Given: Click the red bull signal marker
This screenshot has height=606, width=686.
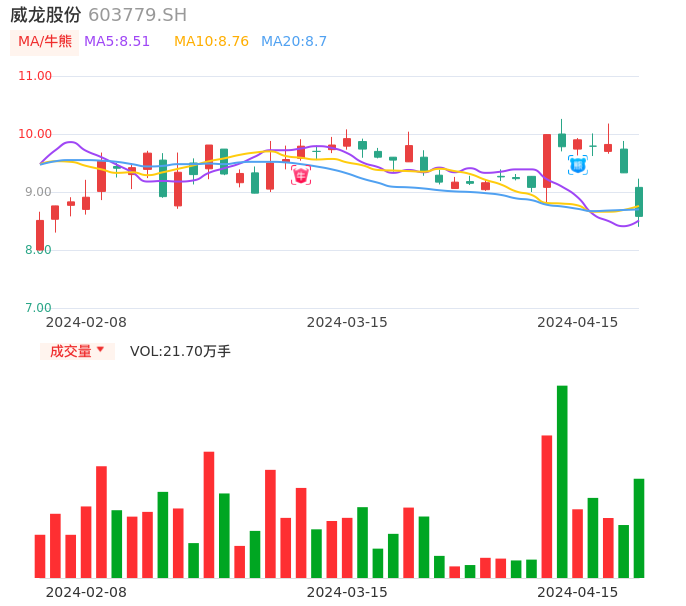Looking at the screenshot, I should point(301,176).
